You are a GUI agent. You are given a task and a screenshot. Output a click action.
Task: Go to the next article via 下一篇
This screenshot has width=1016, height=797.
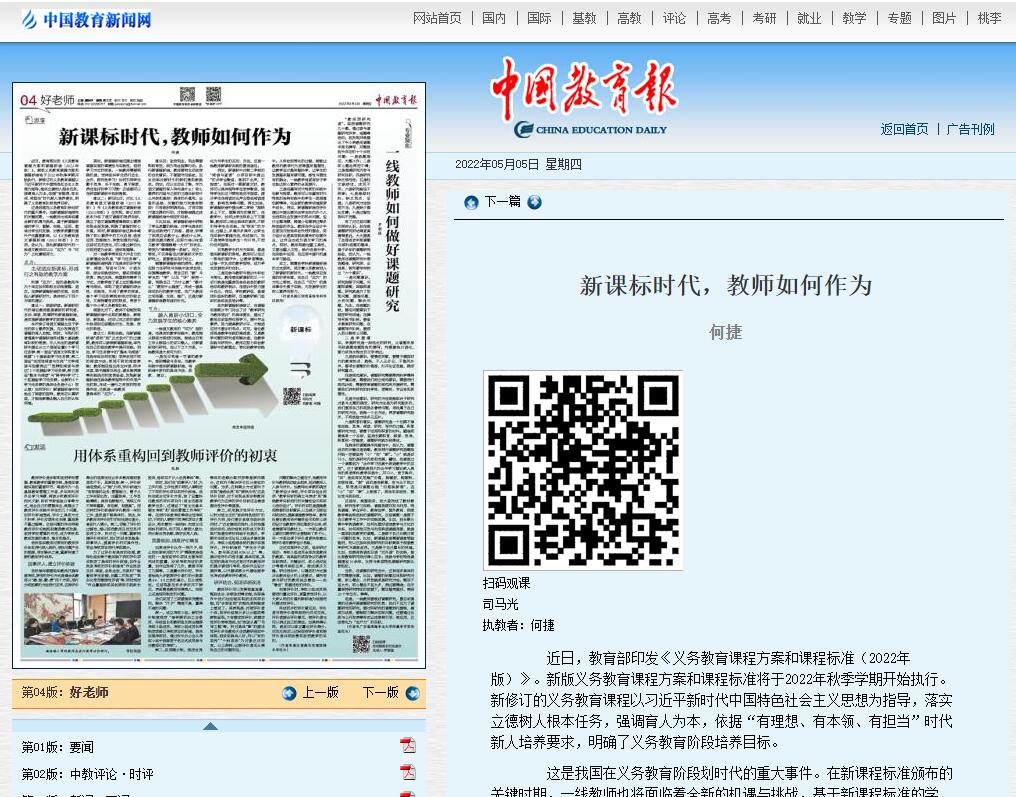coord(503,202)
